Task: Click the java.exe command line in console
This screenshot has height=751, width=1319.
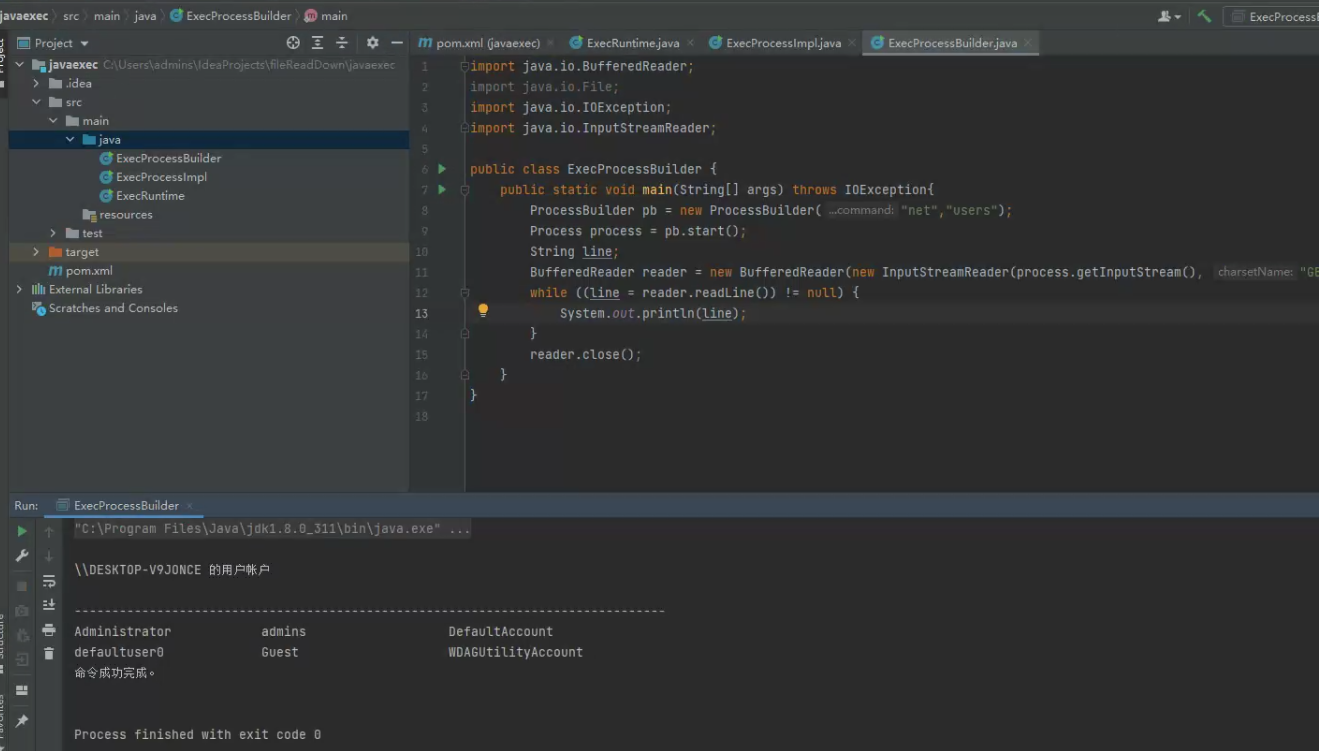Action: click(x=272, y=528)
